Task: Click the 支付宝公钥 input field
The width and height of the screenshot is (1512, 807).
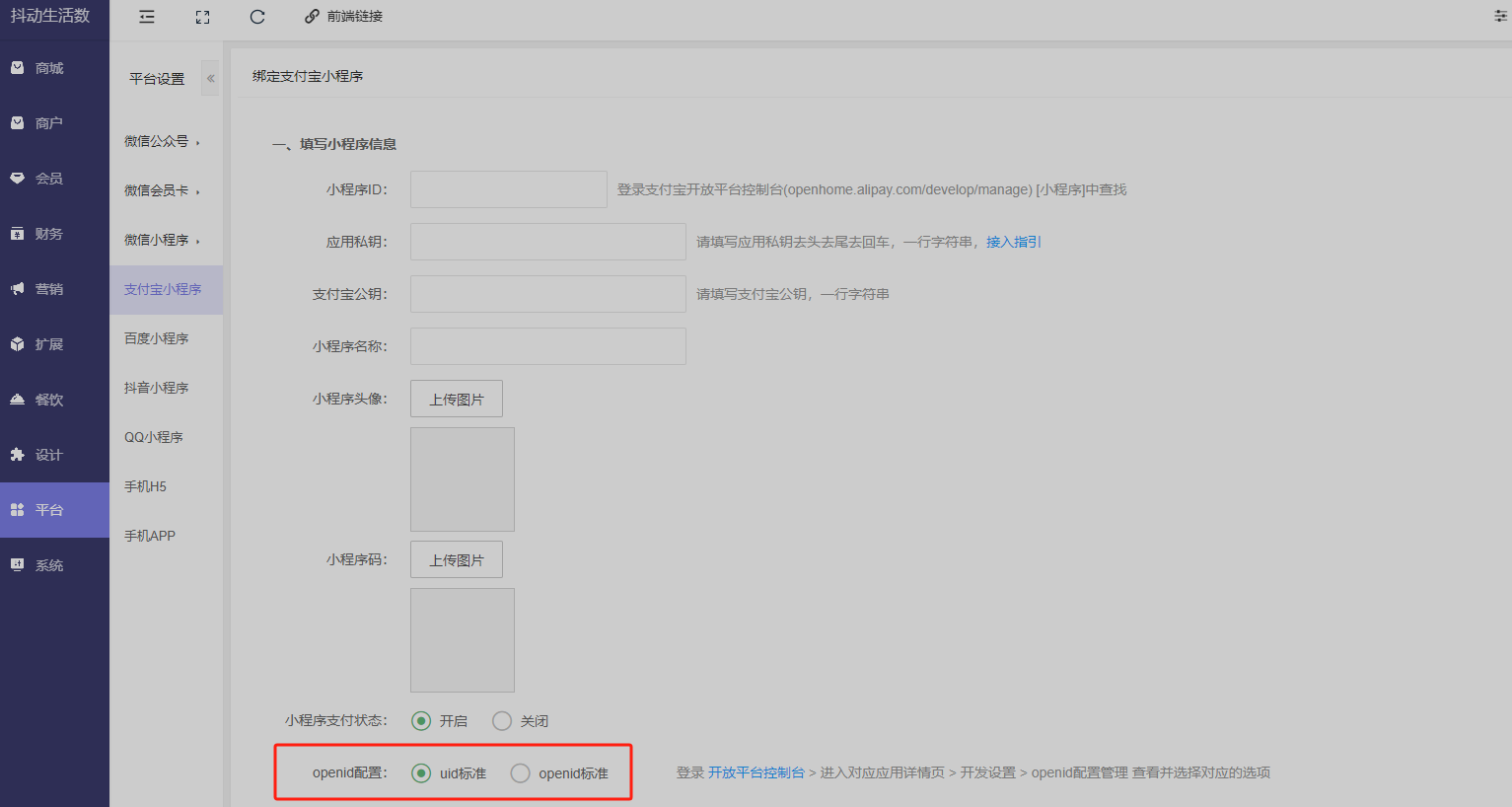Action: click(548, 294)
